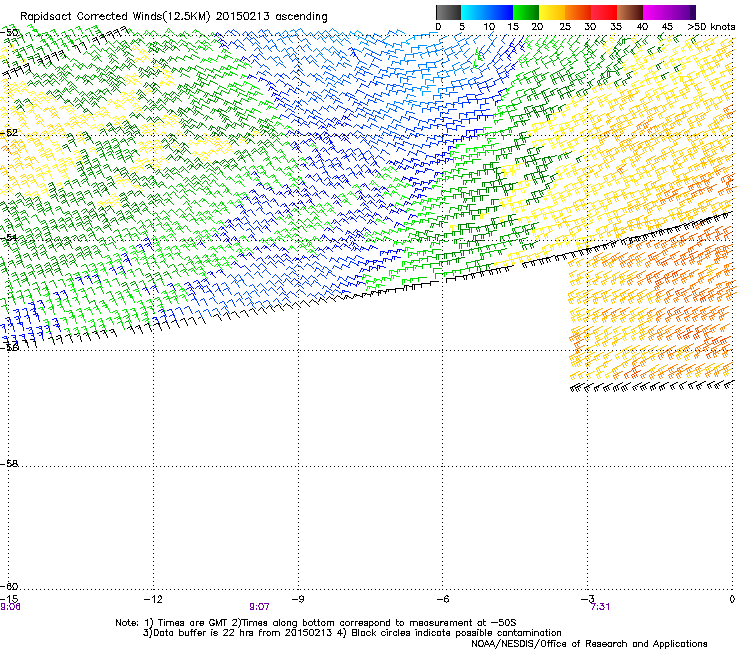Click the blue 10-15 knots legend swatch
740x650 pixels.
coord(500,12)
